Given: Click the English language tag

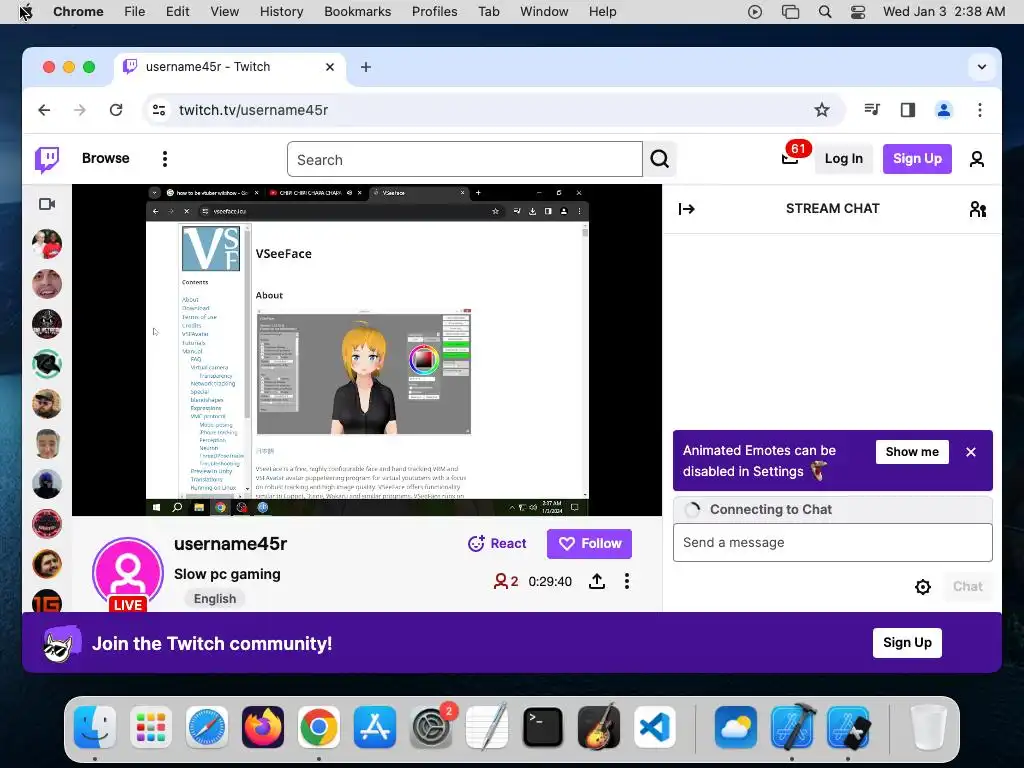Looking at the screenshot, I should coord(215,599).
